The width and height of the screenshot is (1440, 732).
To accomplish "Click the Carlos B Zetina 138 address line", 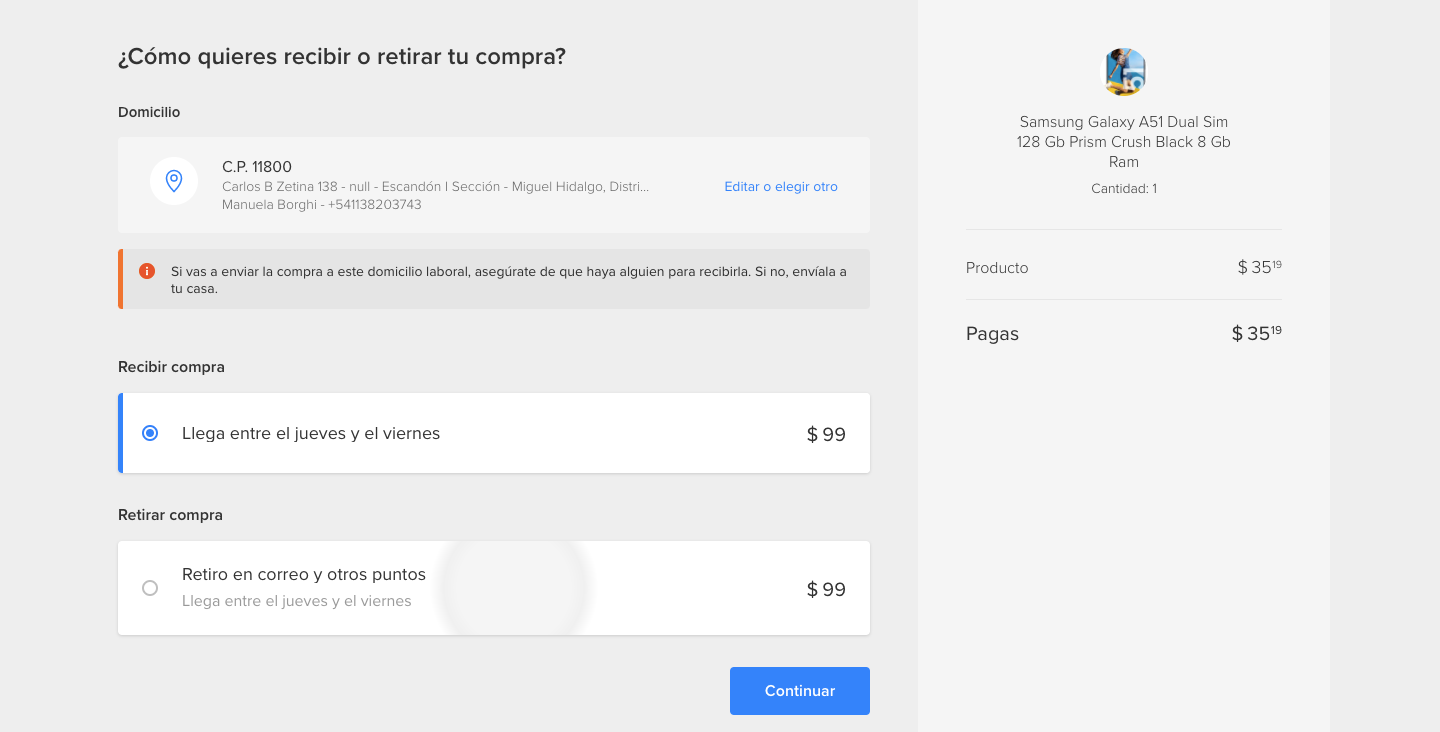I will 435,187.
